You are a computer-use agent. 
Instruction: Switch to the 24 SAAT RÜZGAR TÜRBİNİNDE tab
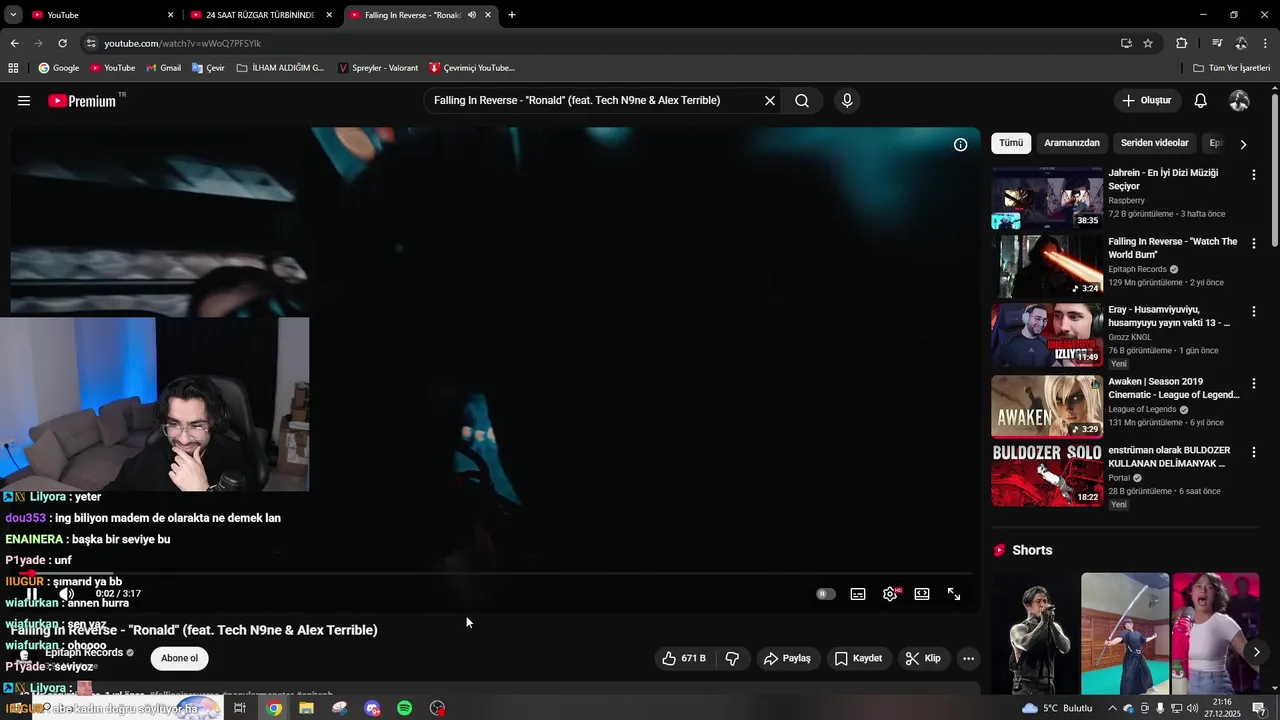point(260,15)
